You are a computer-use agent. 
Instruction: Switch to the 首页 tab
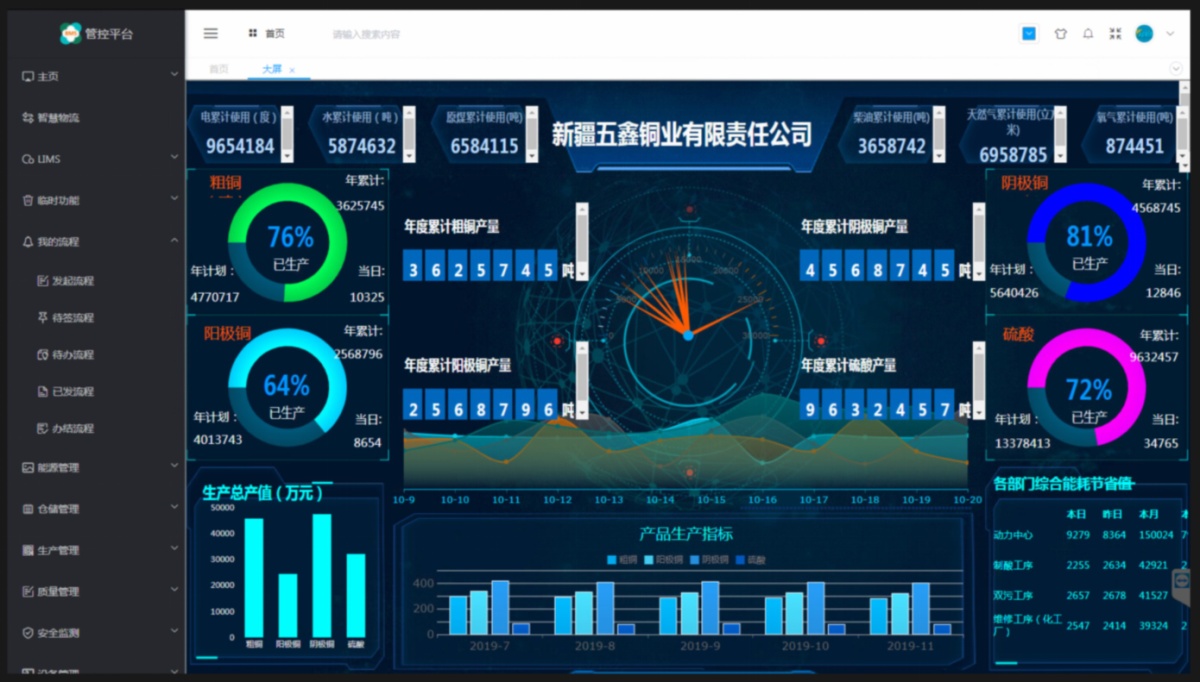(x=218, y=69)
